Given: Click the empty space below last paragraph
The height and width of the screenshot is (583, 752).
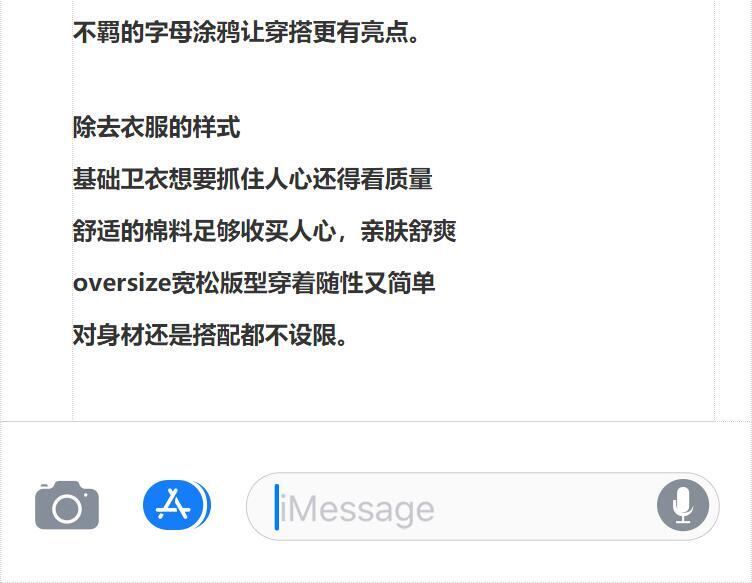Looking at the screenshot, I should pyautogui.click(x=393, y=386).
